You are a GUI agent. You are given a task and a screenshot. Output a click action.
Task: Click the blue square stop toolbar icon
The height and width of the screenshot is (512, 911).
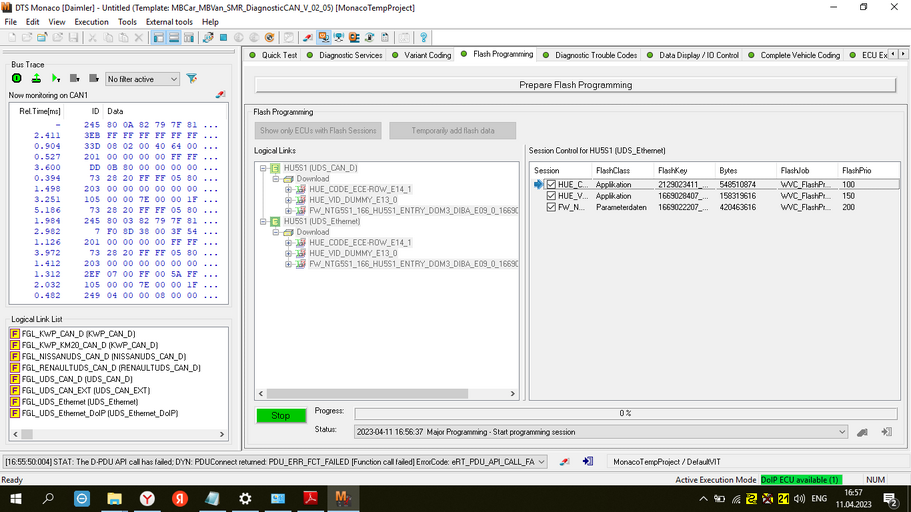[223, 38]
